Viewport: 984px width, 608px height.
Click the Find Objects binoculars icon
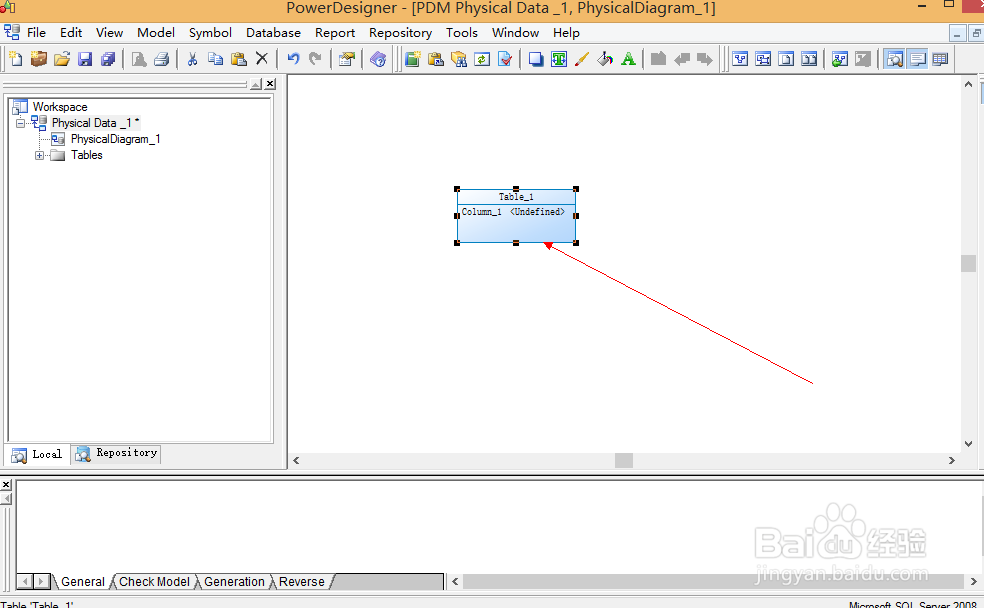[x=459, y=59]
